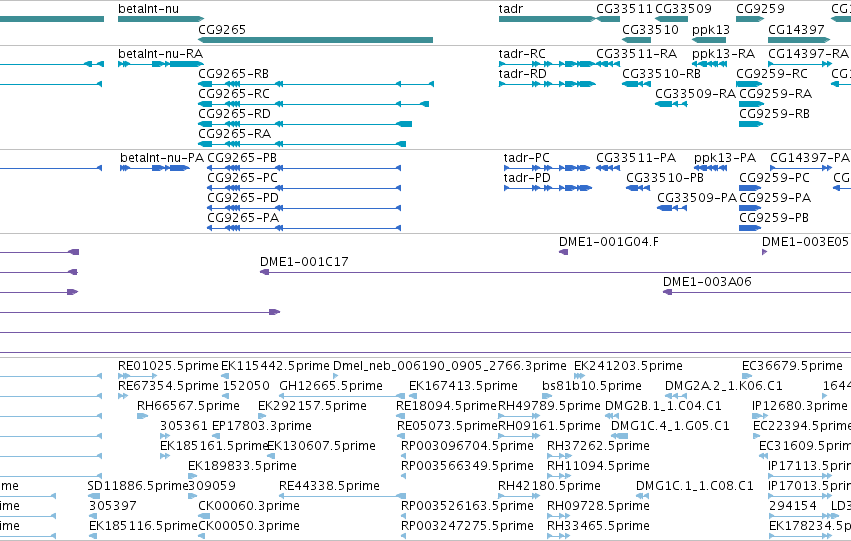Click the DME1-003A06 clone label
The width and height of the screenshot is (851, 541).
click(707, 282)
